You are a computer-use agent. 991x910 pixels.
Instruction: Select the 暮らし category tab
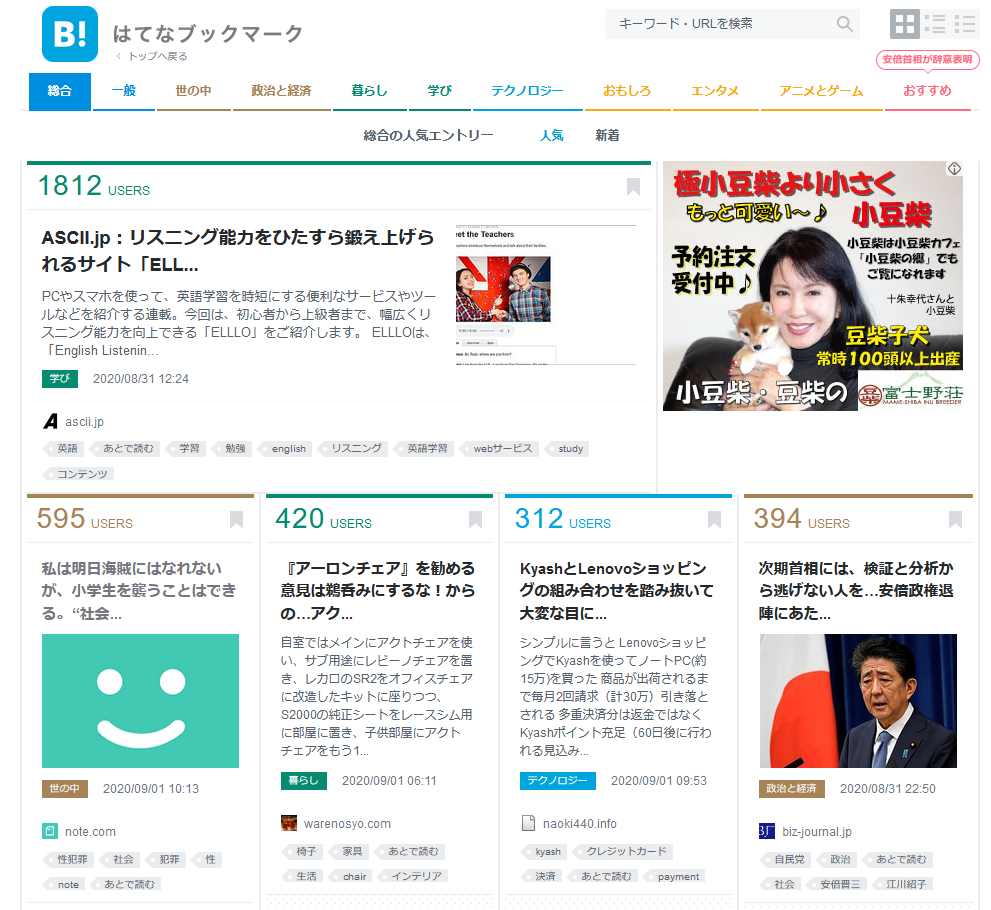tap(369, 91)
